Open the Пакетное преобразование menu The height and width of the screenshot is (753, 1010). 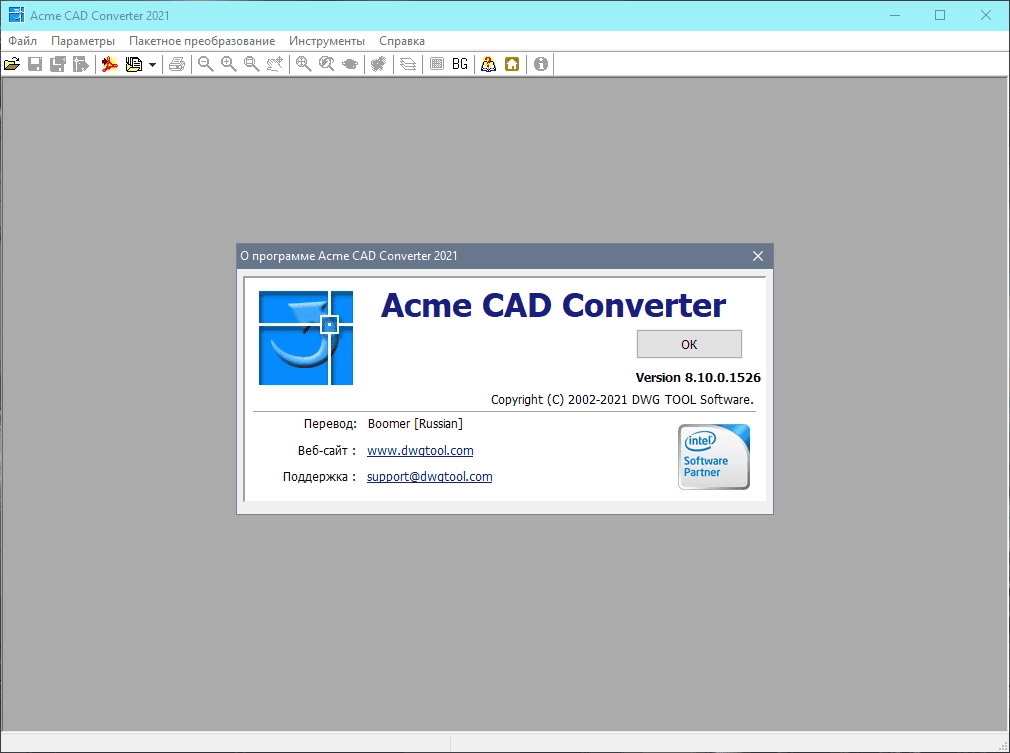click(202, 41)
